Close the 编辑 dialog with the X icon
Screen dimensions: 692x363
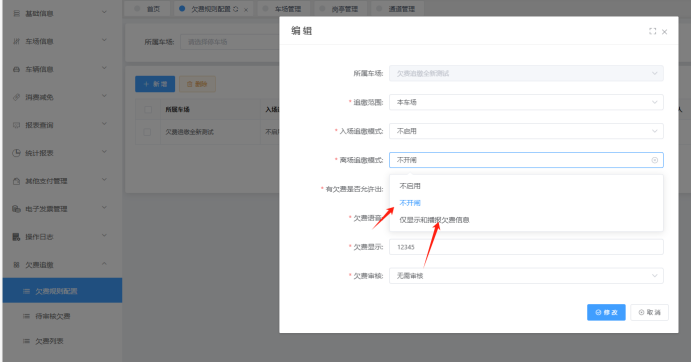[x=665, y=32]
